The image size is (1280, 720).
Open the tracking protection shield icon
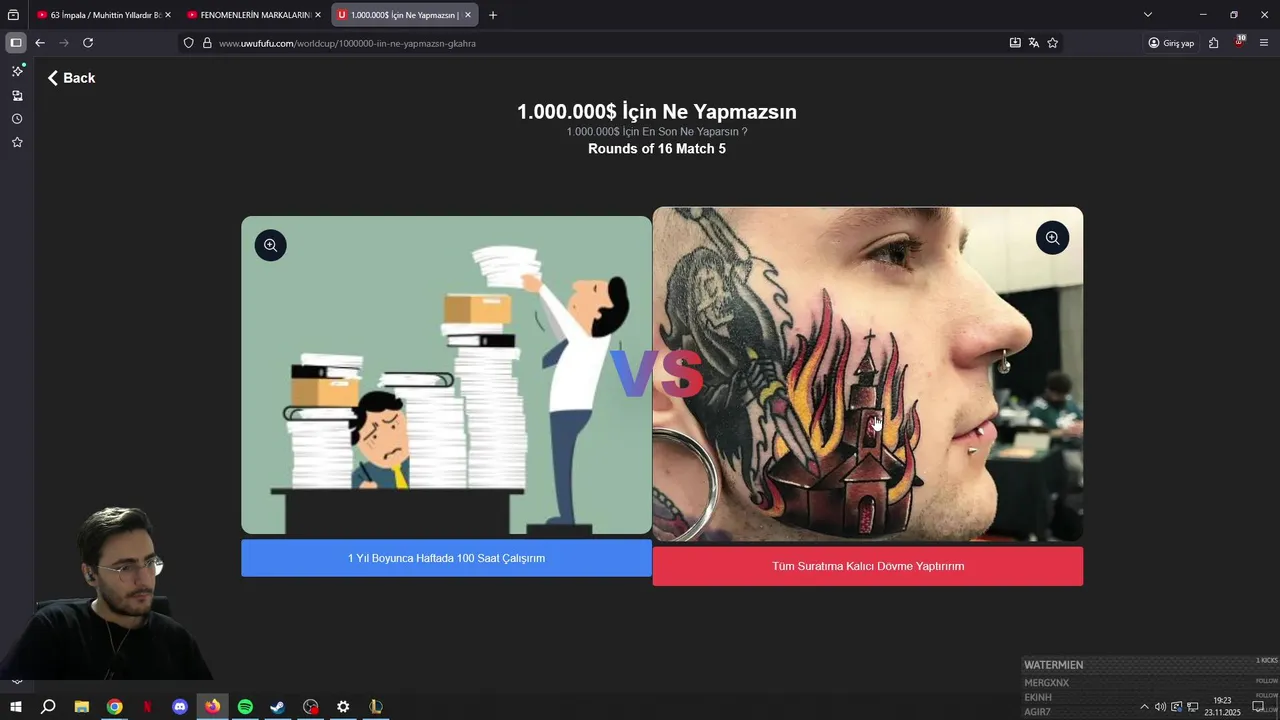point(188,43)
